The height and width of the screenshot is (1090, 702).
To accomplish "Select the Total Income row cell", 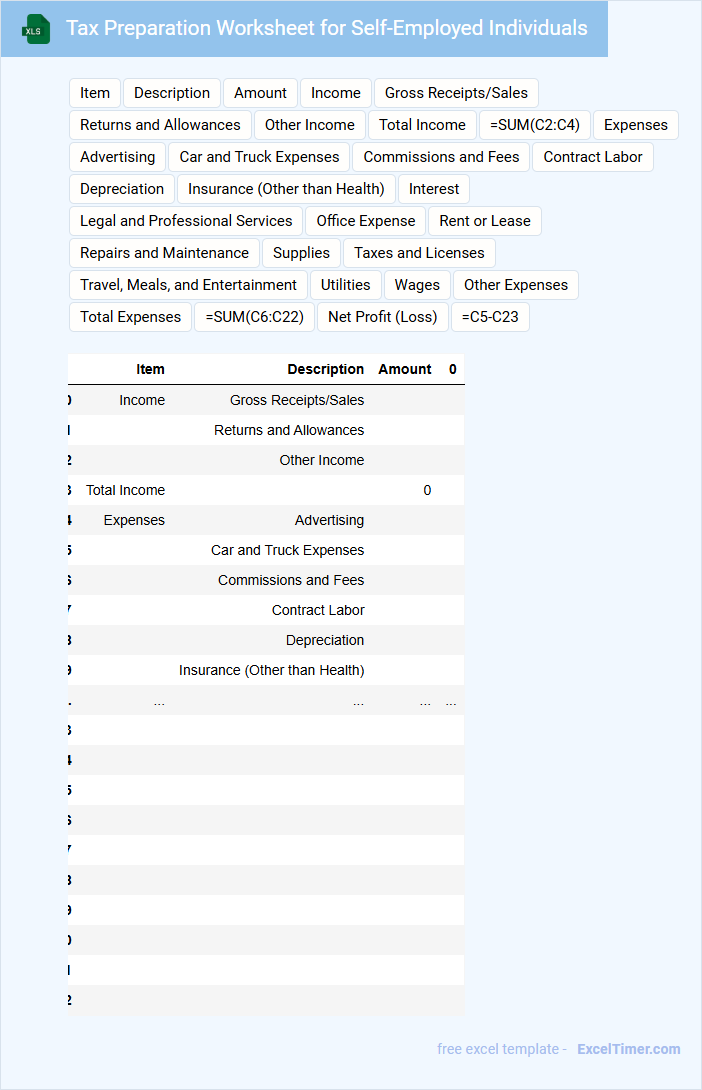I will (126, 490).
